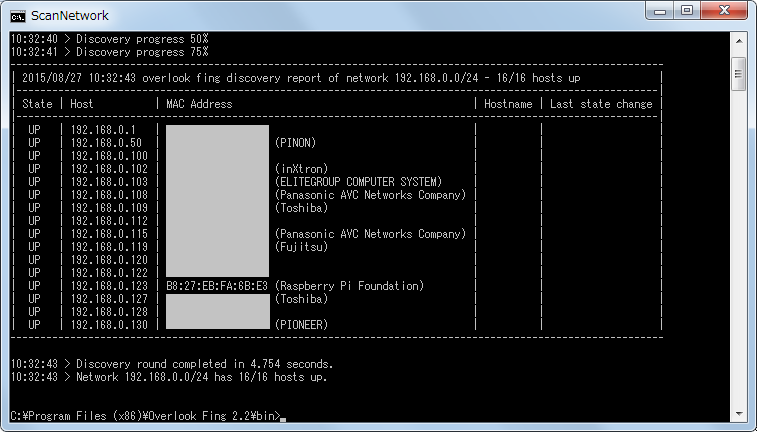
Task: Click the (ELITEGROUP COMPUTER SYSTEM) vendor text
Action: [x=358, y=182]
